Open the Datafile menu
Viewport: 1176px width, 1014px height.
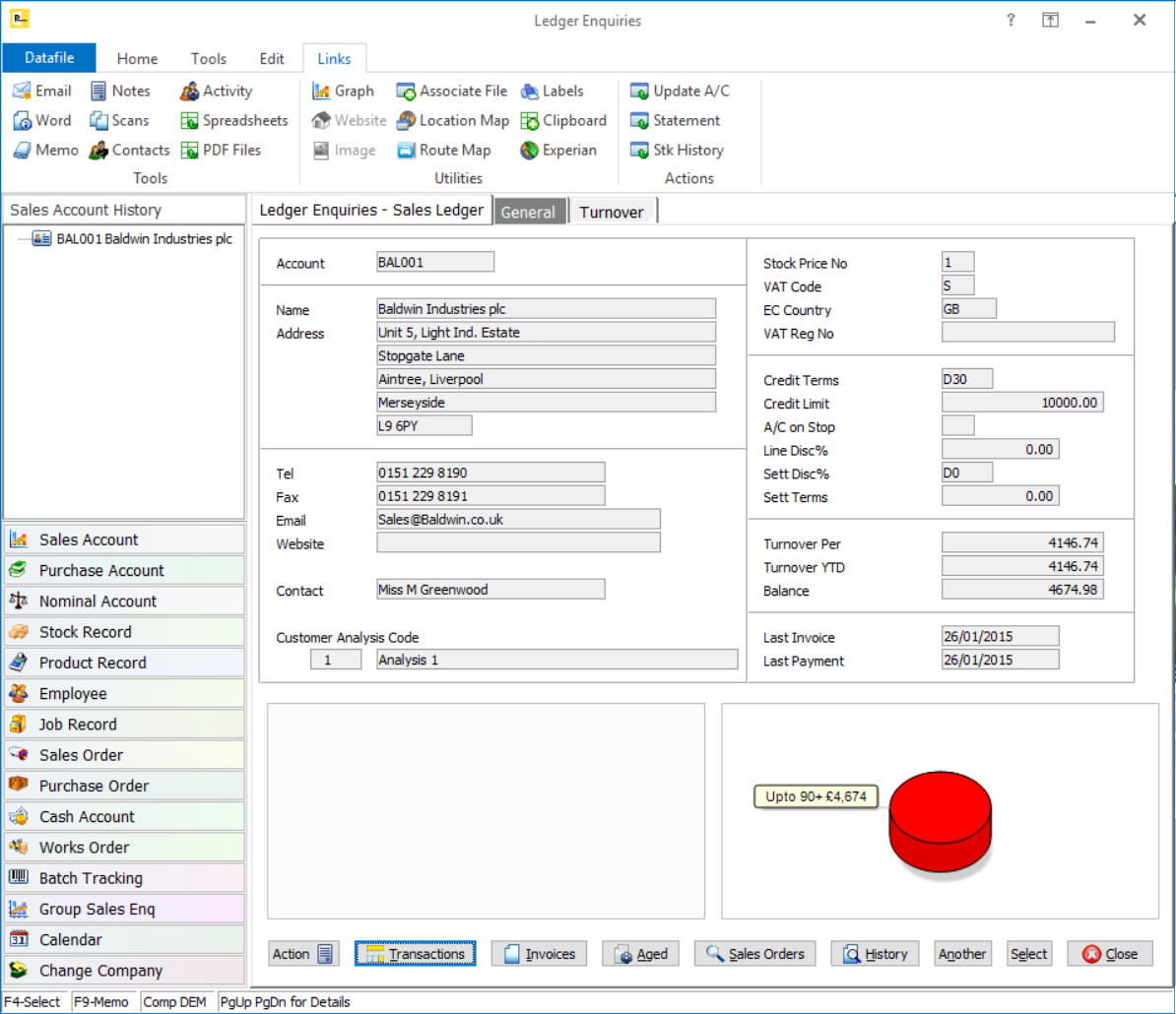pos(48,58)
